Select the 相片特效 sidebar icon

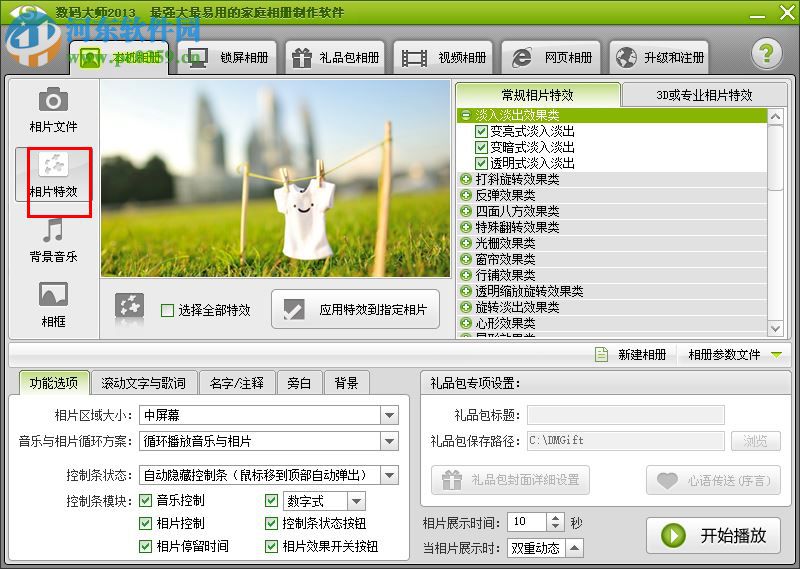coord(53,164)
